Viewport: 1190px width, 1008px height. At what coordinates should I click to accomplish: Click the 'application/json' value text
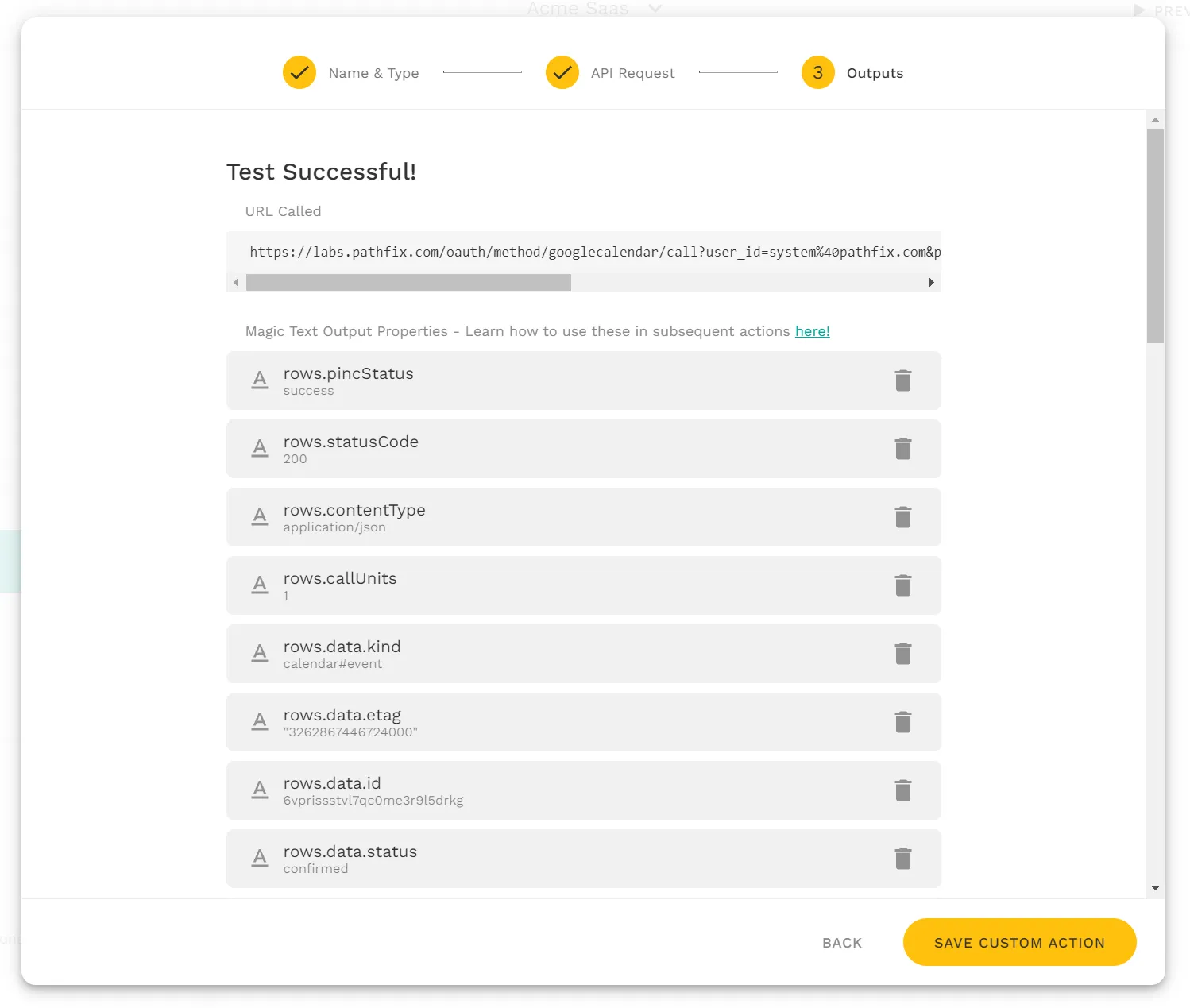point(334,527)
